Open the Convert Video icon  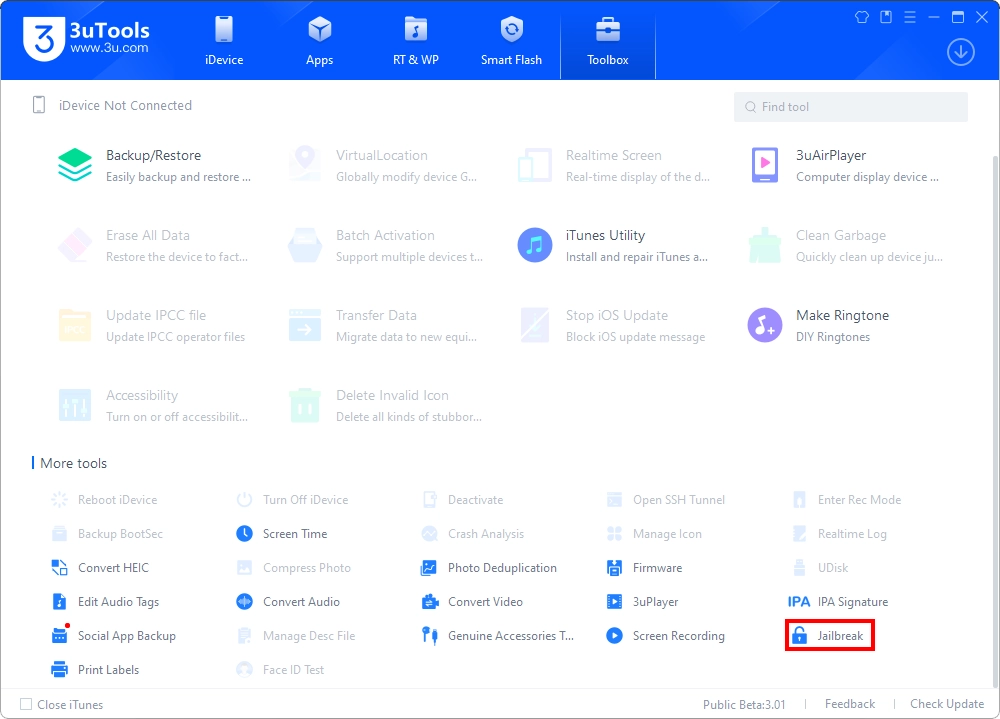[x=430, y=602]
